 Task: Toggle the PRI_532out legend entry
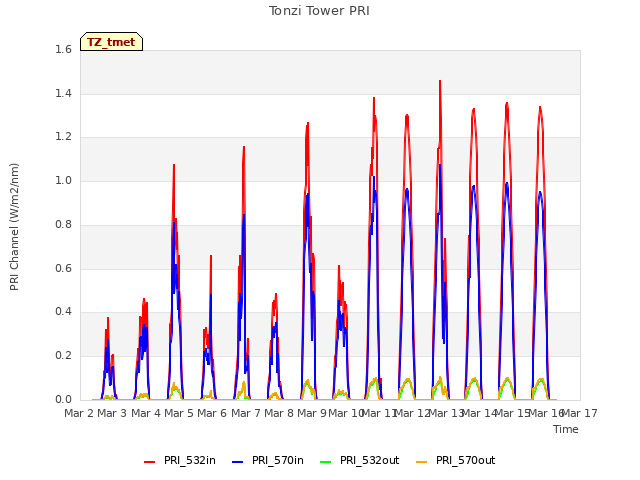tap(359, 460)
